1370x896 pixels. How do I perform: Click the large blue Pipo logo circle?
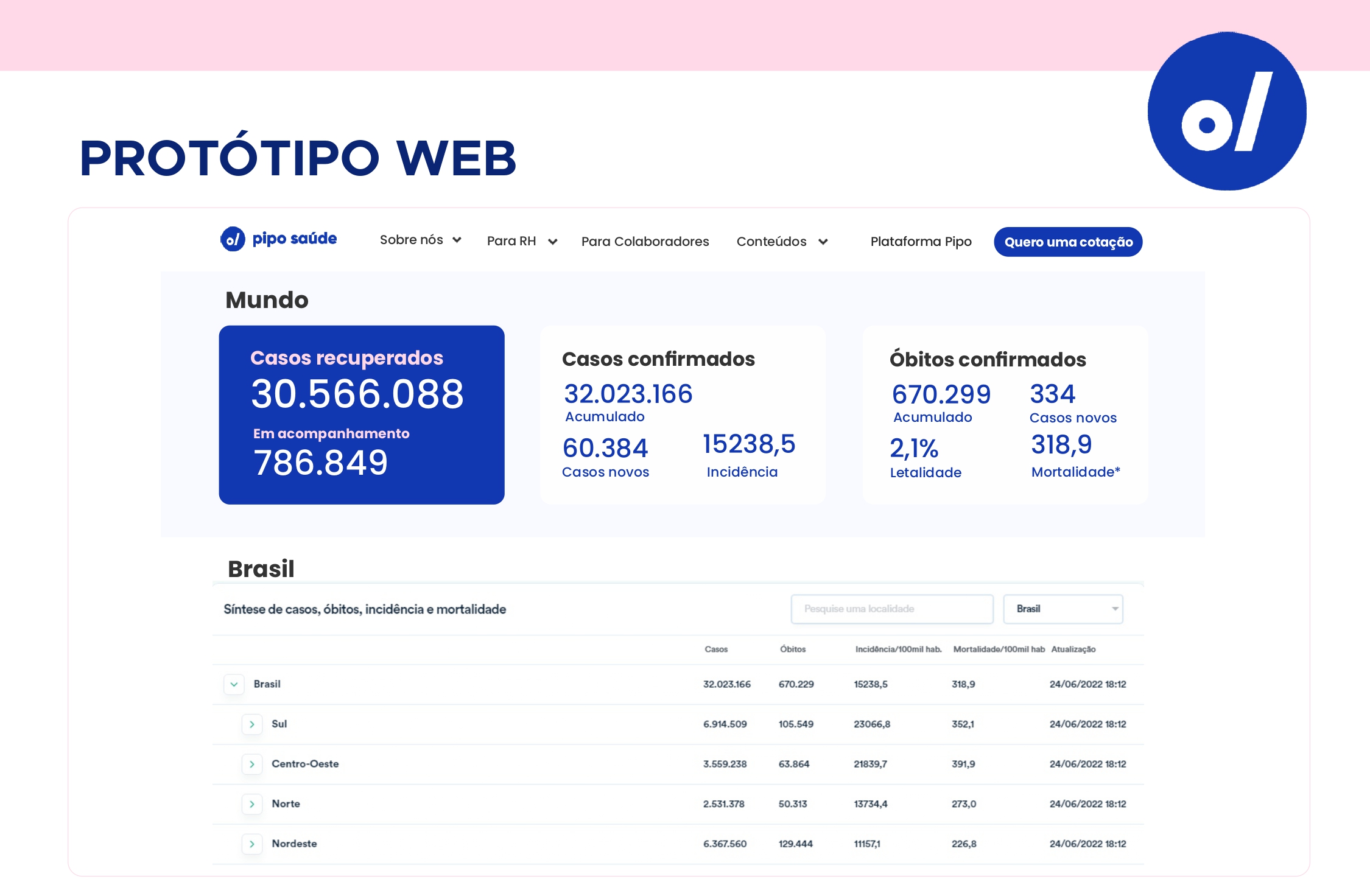pyautogui.click(x=1226, y=111)
